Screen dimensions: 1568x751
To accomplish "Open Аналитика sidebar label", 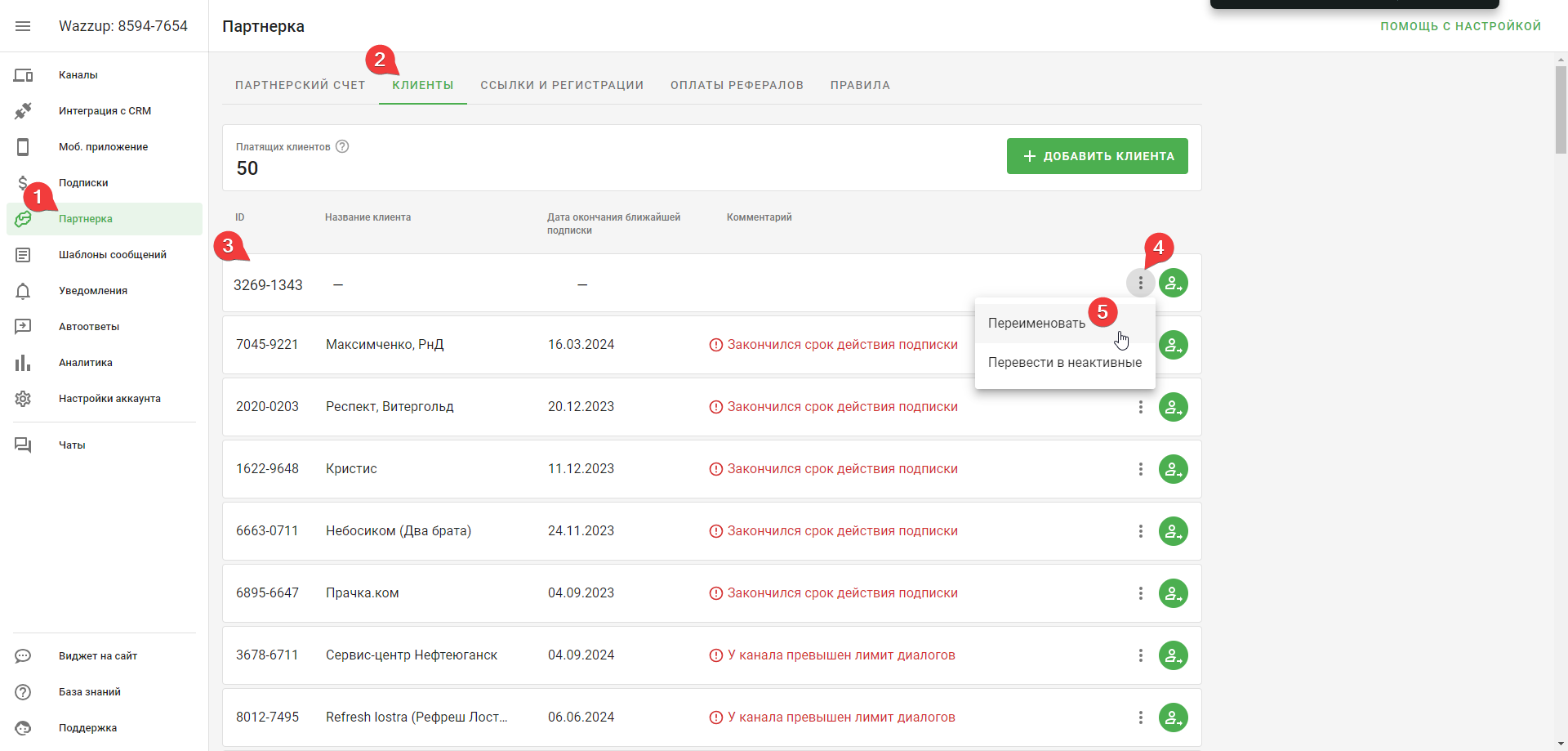I will click(x=86, y=363).
